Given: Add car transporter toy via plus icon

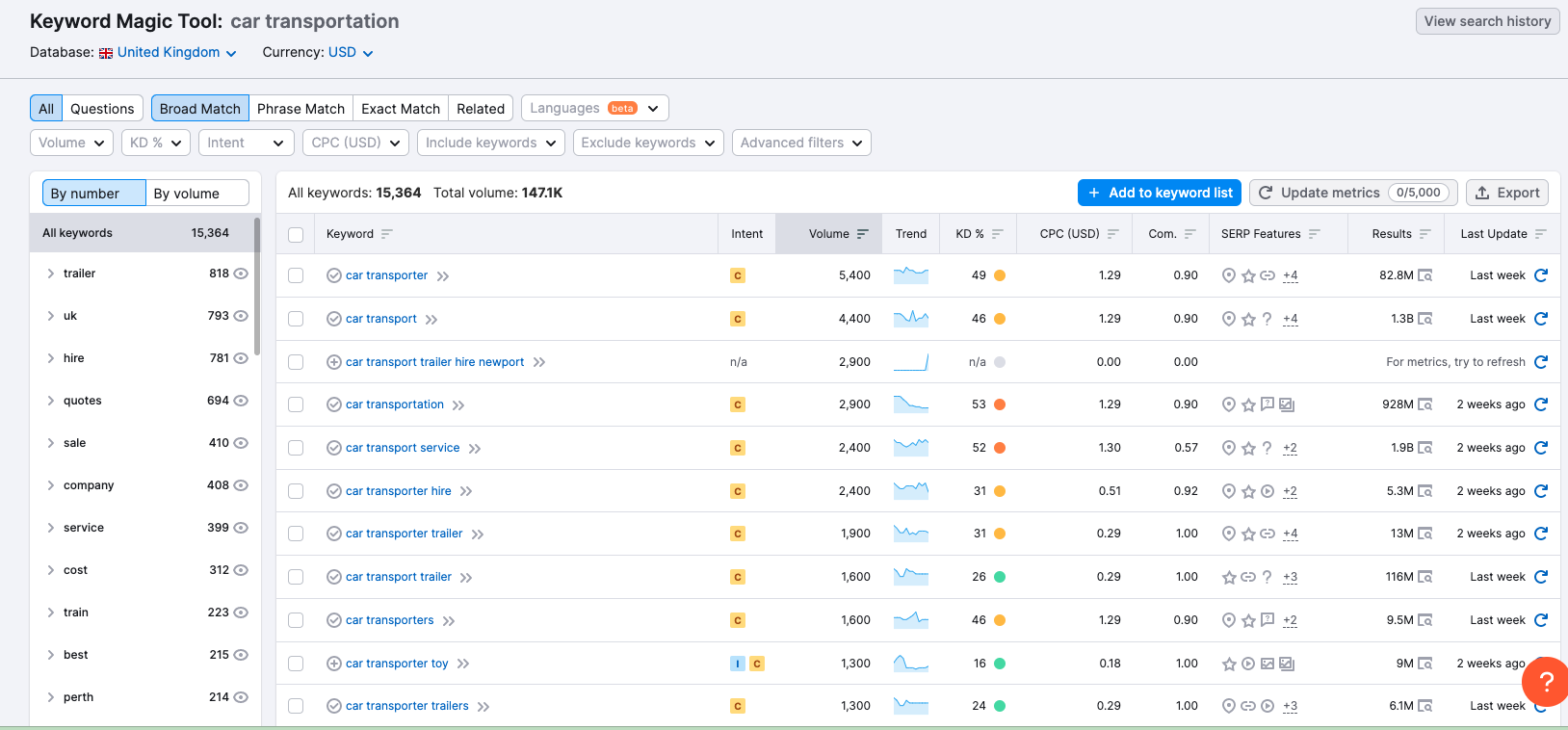Looking at the screenshot, I should point(334,664).
